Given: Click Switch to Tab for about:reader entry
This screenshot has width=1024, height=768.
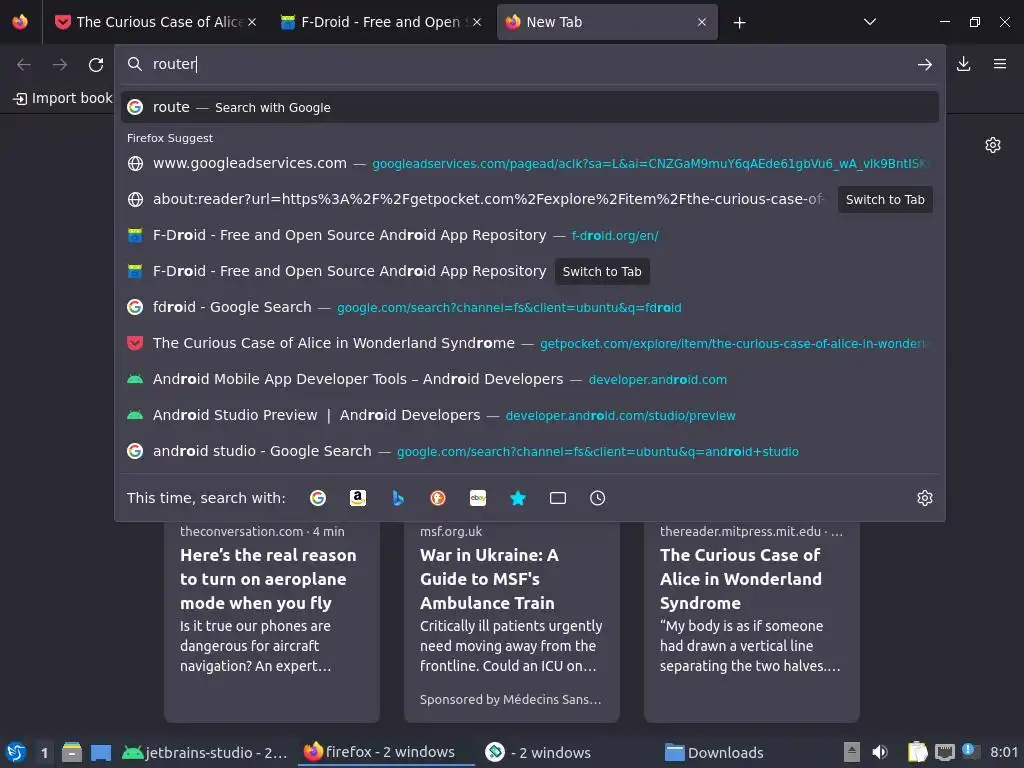Looking at the screenshot, I should coord(885,200).
